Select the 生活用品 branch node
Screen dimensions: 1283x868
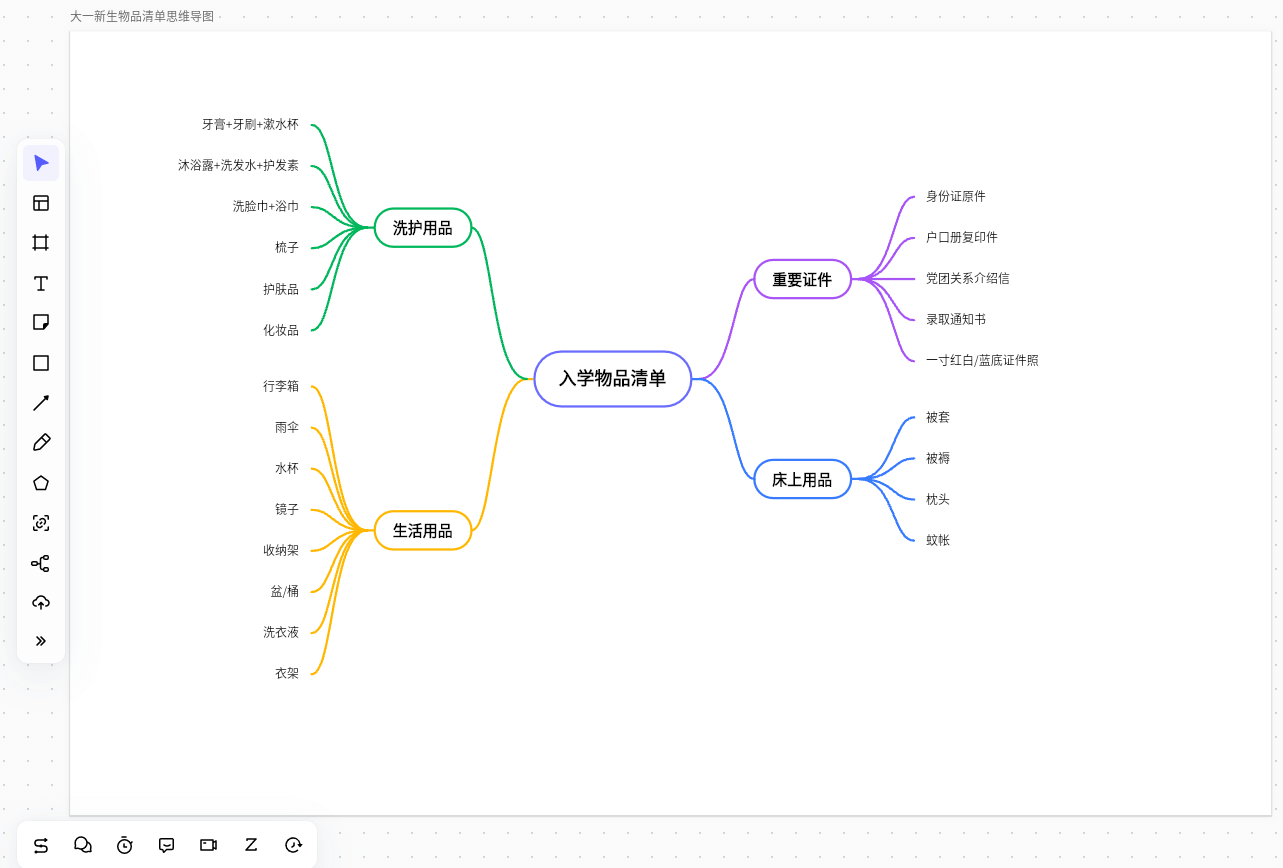coord(423,531)
